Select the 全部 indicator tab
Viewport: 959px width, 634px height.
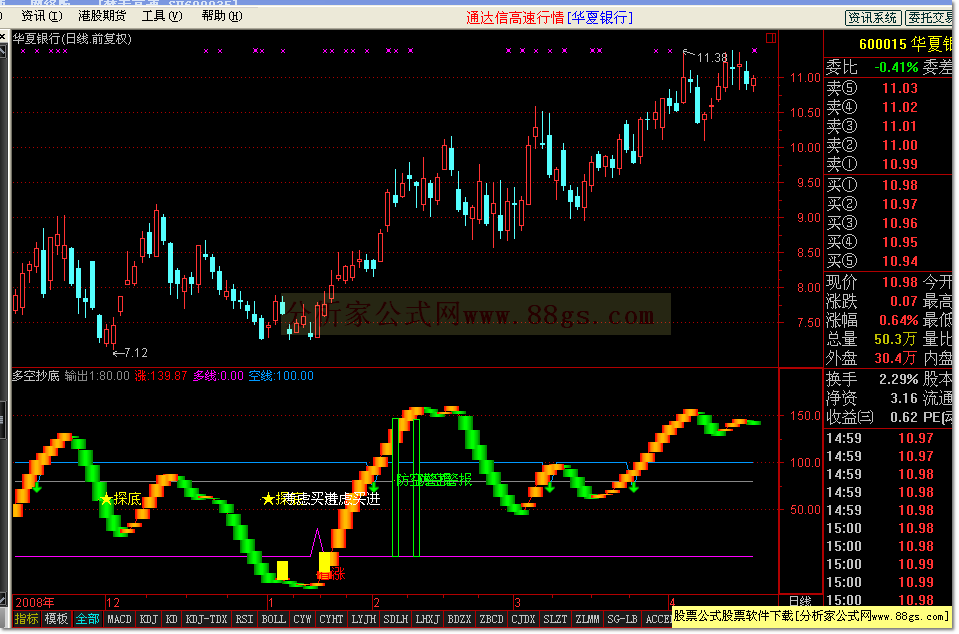pyautogui.click(x=87, y=619)
